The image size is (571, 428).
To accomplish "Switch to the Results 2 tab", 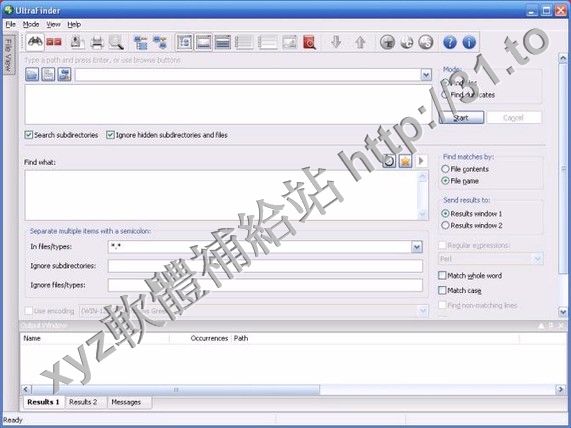I will click(83, 402).
